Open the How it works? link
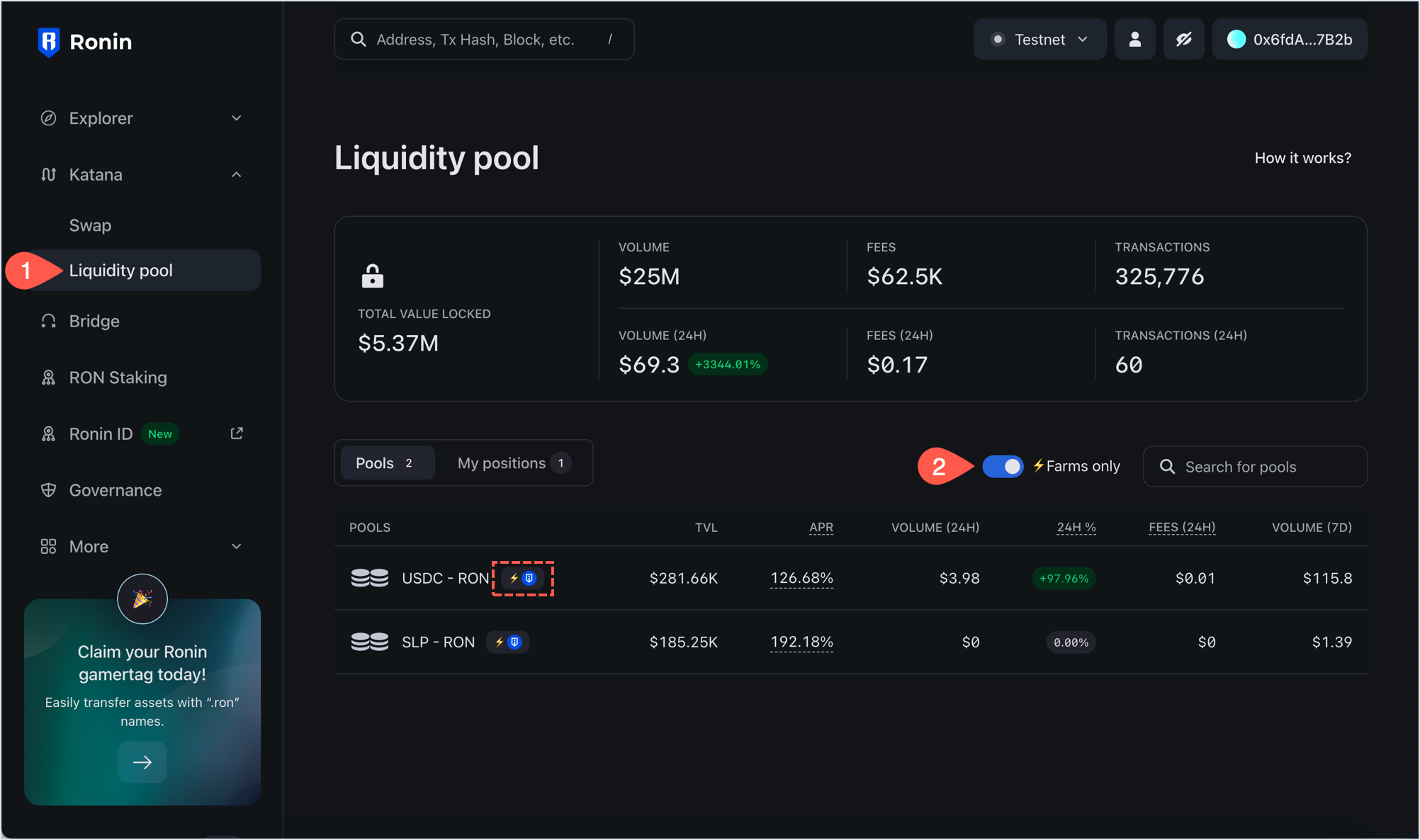1420x840 pixels. (x=1302, y=158)
